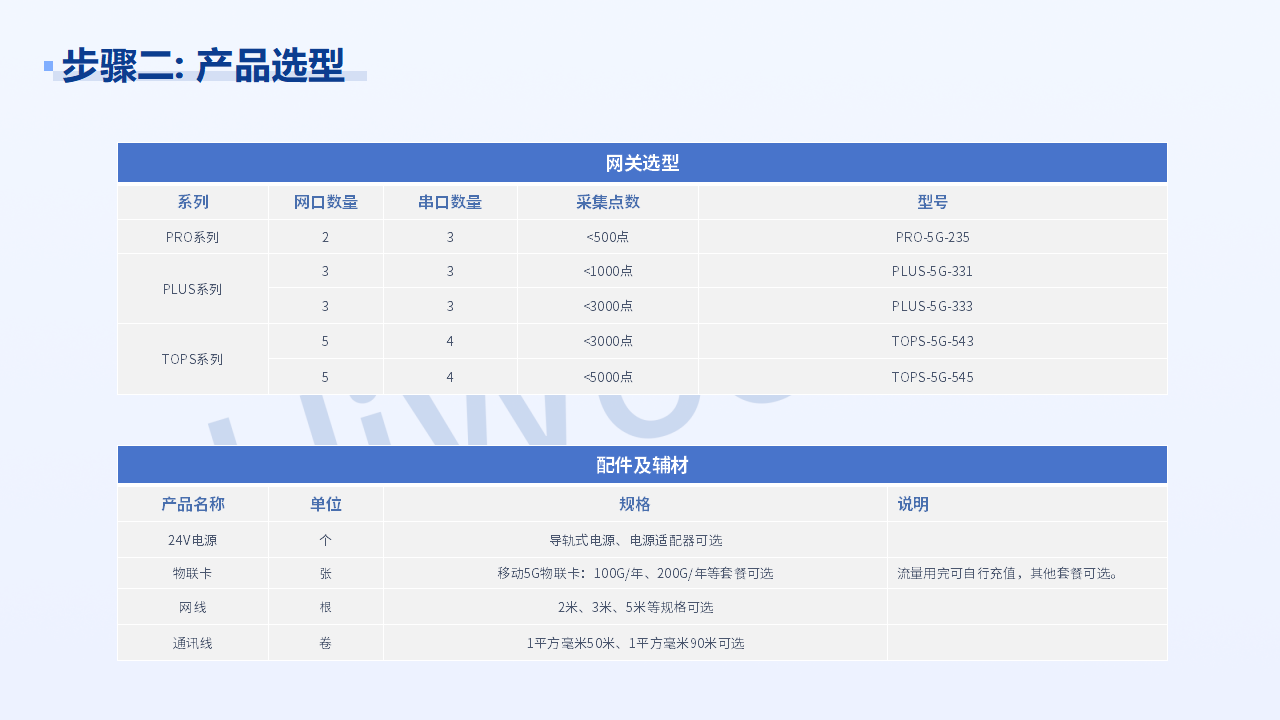Select the PLUS系列 cell
Viewport: 1280px width, 720px height.
(x=193, y=289)
